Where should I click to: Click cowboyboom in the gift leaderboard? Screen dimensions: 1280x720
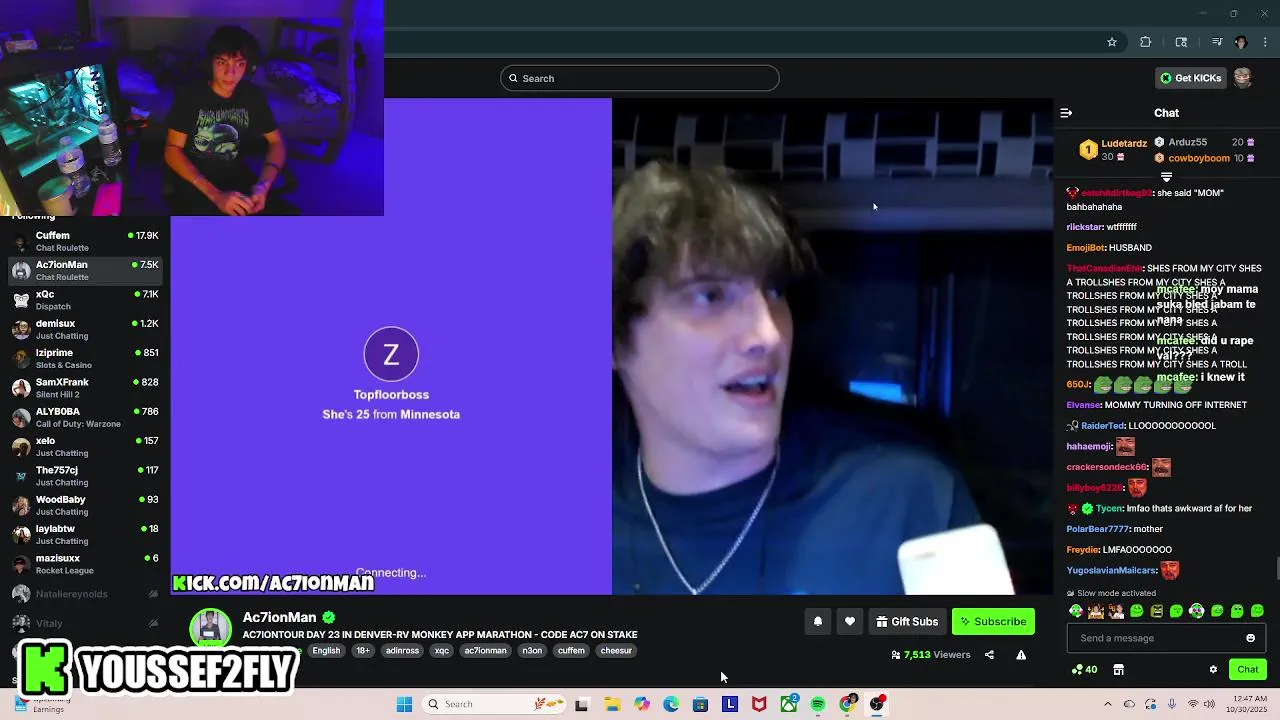click(1199, 158)
